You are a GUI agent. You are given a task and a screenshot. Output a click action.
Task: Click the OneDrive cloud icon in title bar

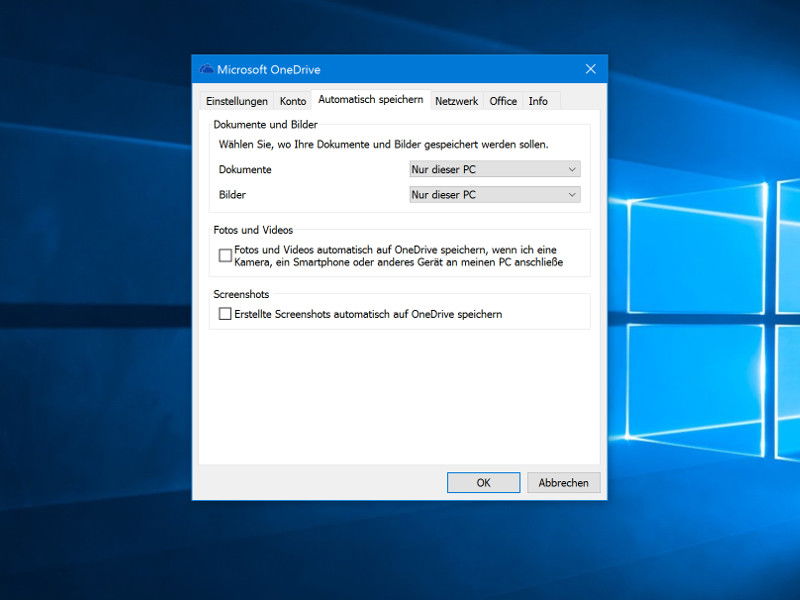pyautogui.click(x=206, y=69)
